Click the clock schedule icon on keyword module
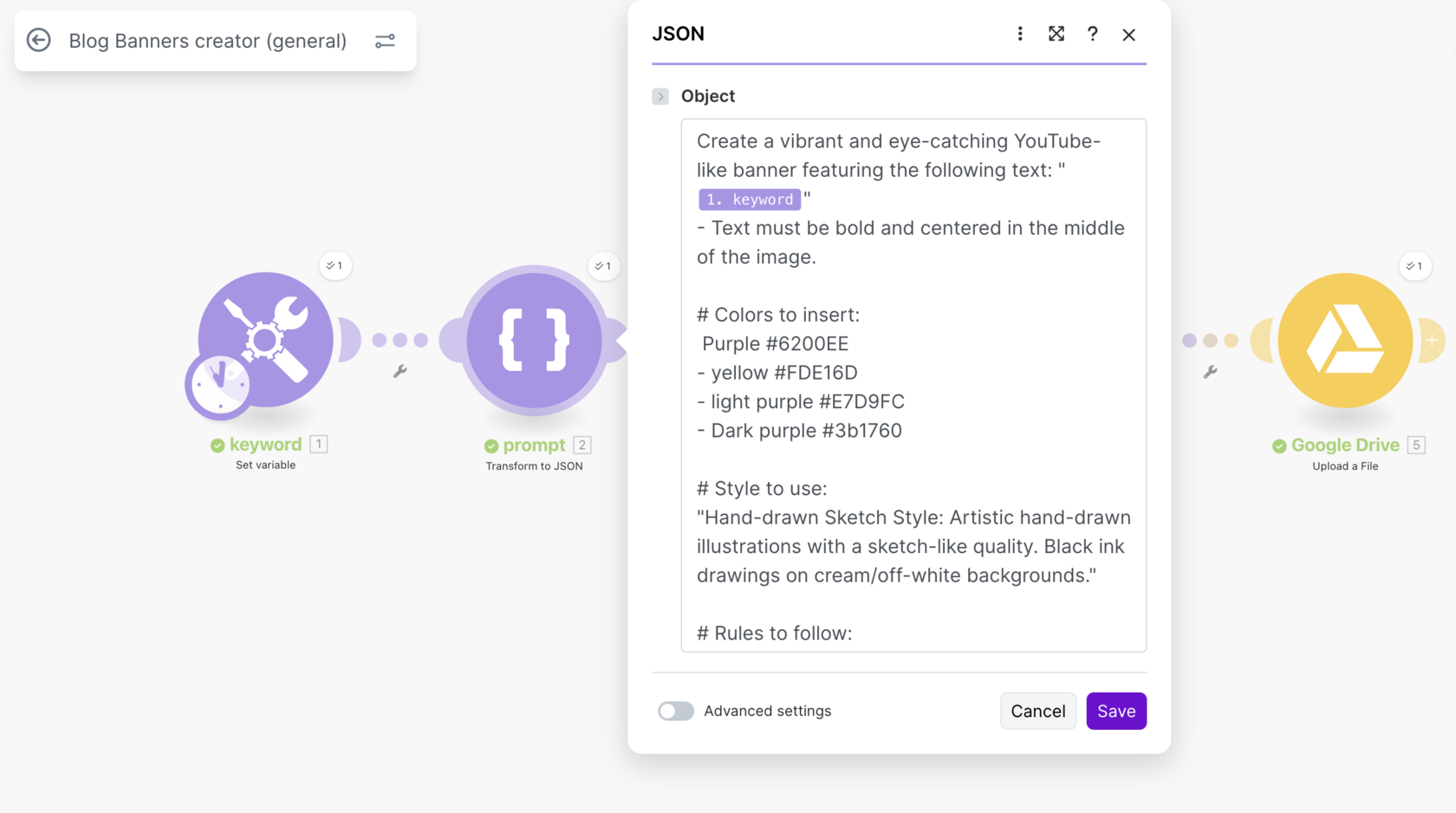 pyautogui.click(x=218, y=384)
